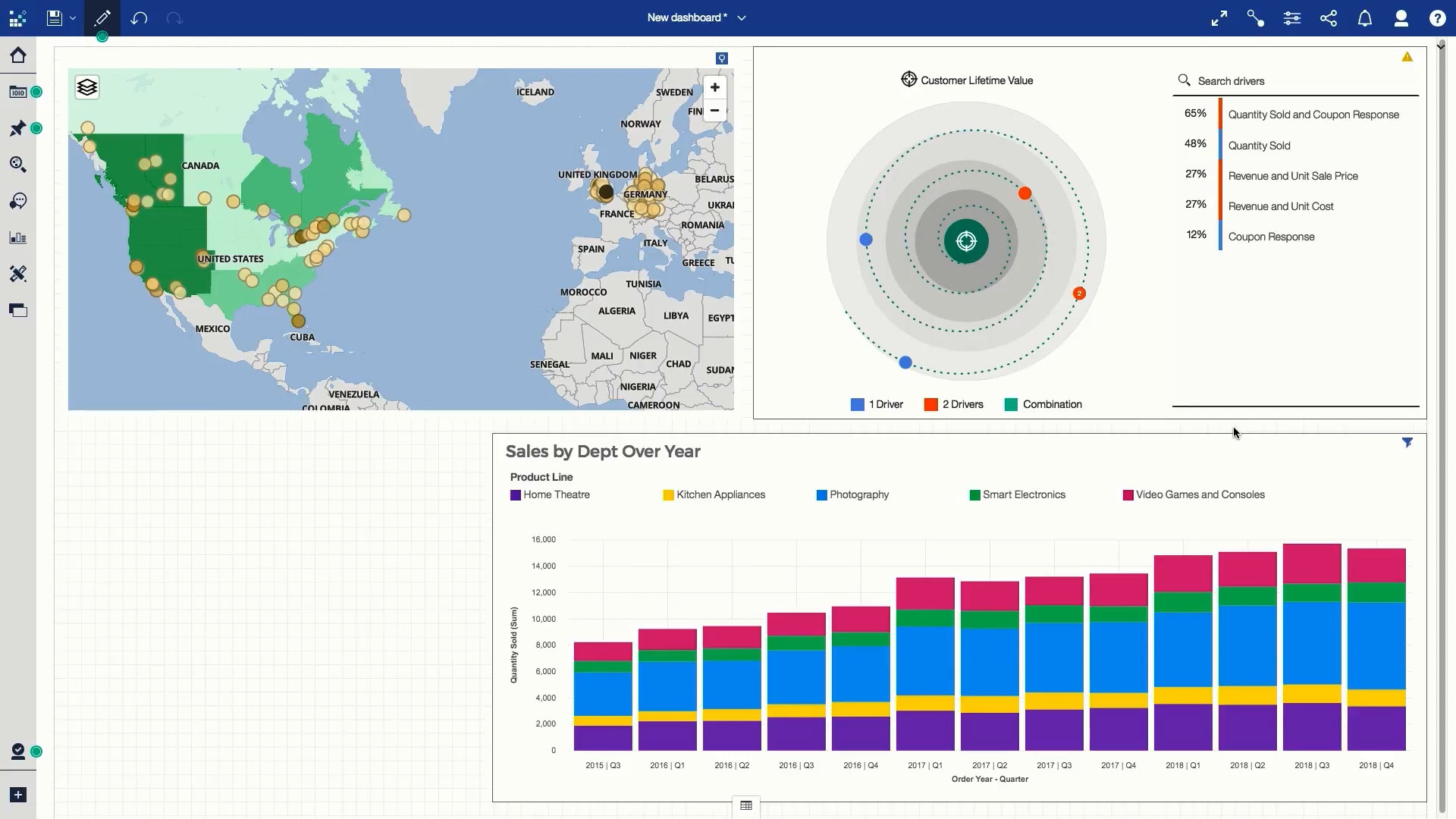Share the dashboard using the share icon

pyautogui.click(x=1328, y=17)
